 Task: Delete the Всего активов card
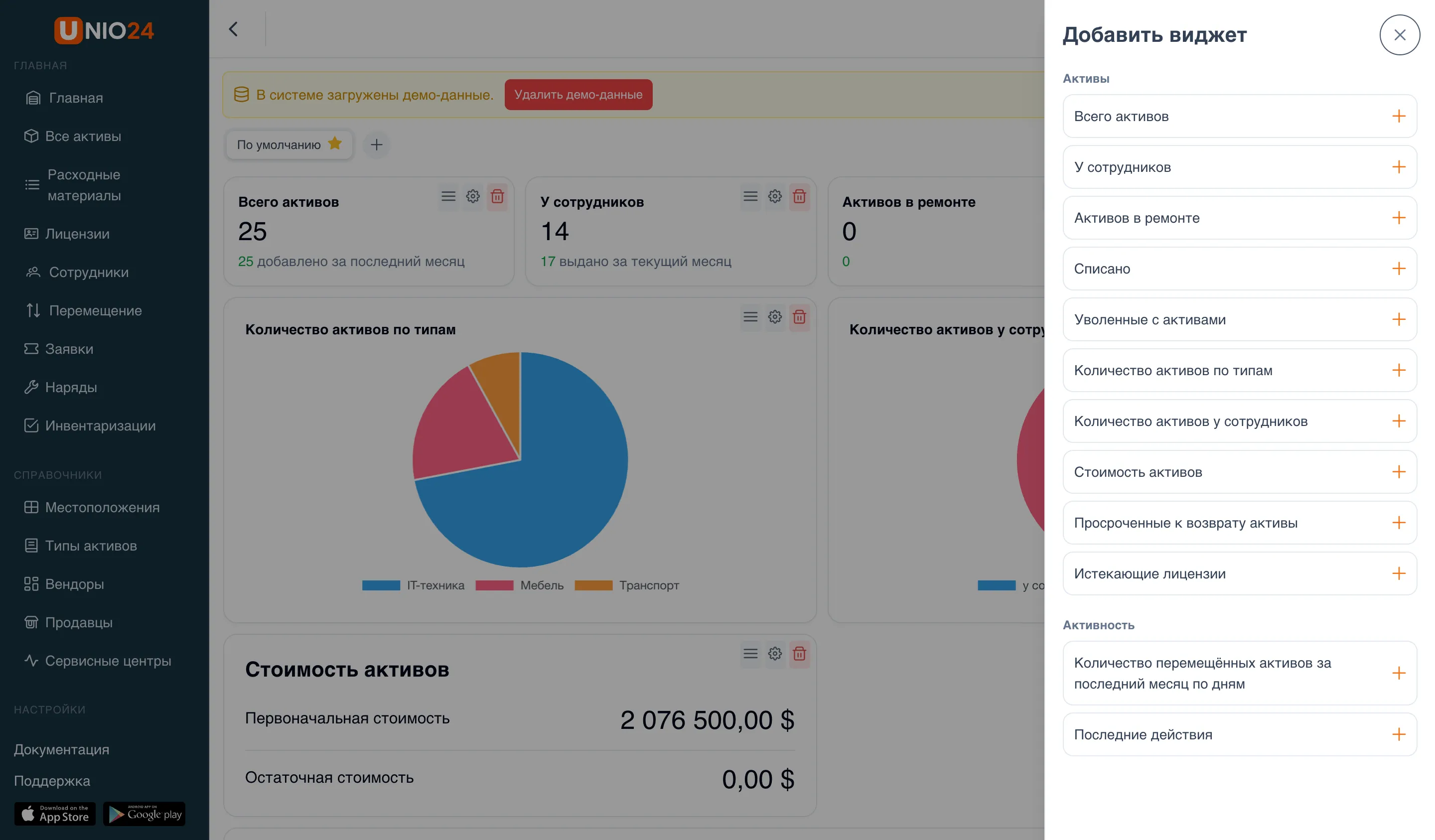pyautogui.click(x=497, y=196)
